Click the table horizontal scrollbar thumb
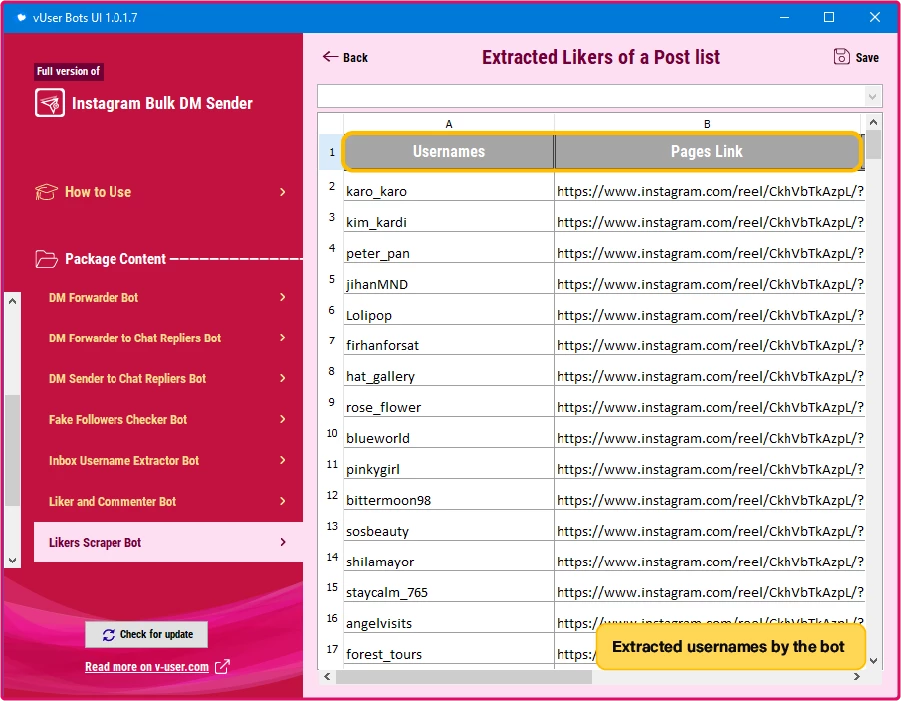The image size is (901, 701). (464, 677)
